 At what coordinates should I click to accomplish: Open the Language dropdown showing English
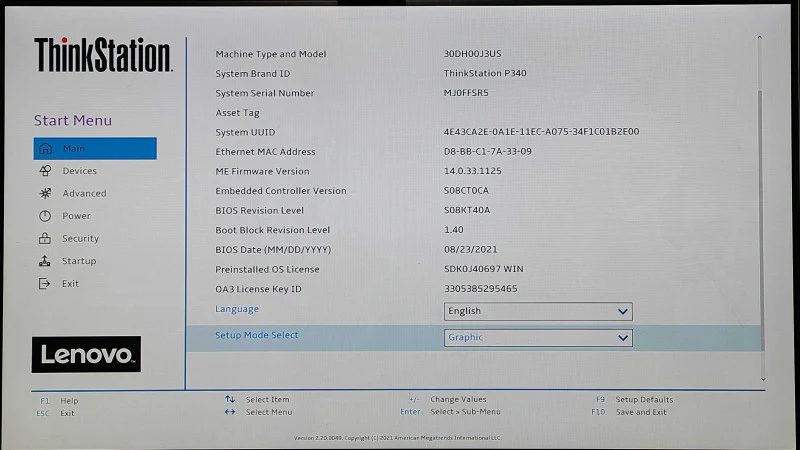click(538, 311)
